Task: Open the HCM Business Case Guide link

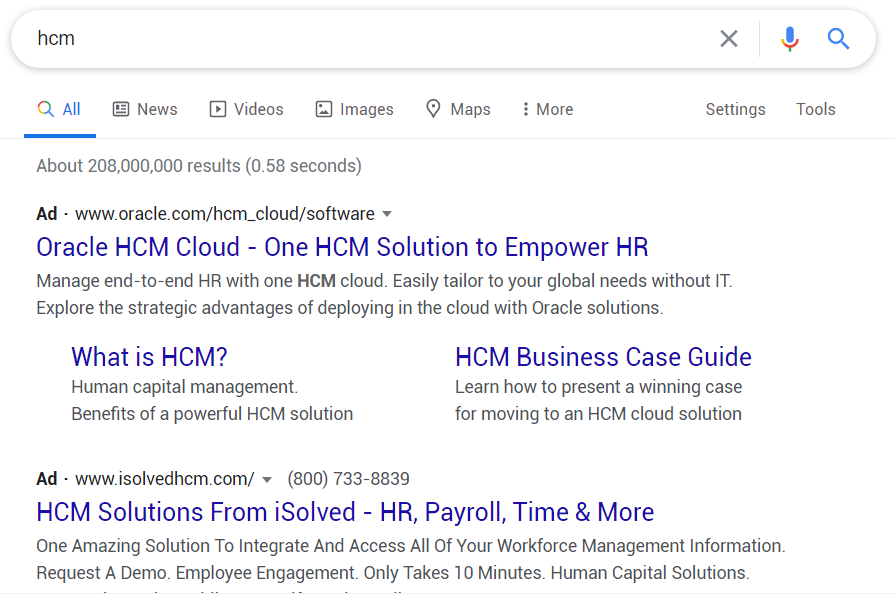Action: 603,357
